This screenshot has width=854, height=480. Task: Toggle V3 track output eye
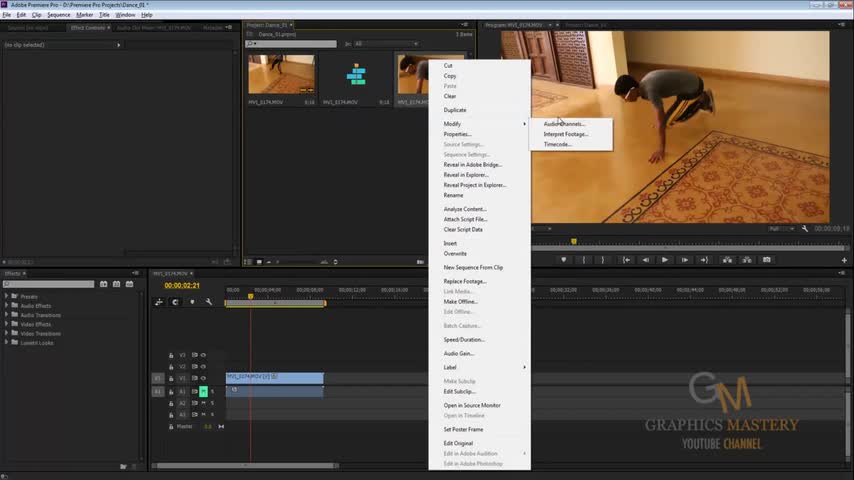click(203, 355)
